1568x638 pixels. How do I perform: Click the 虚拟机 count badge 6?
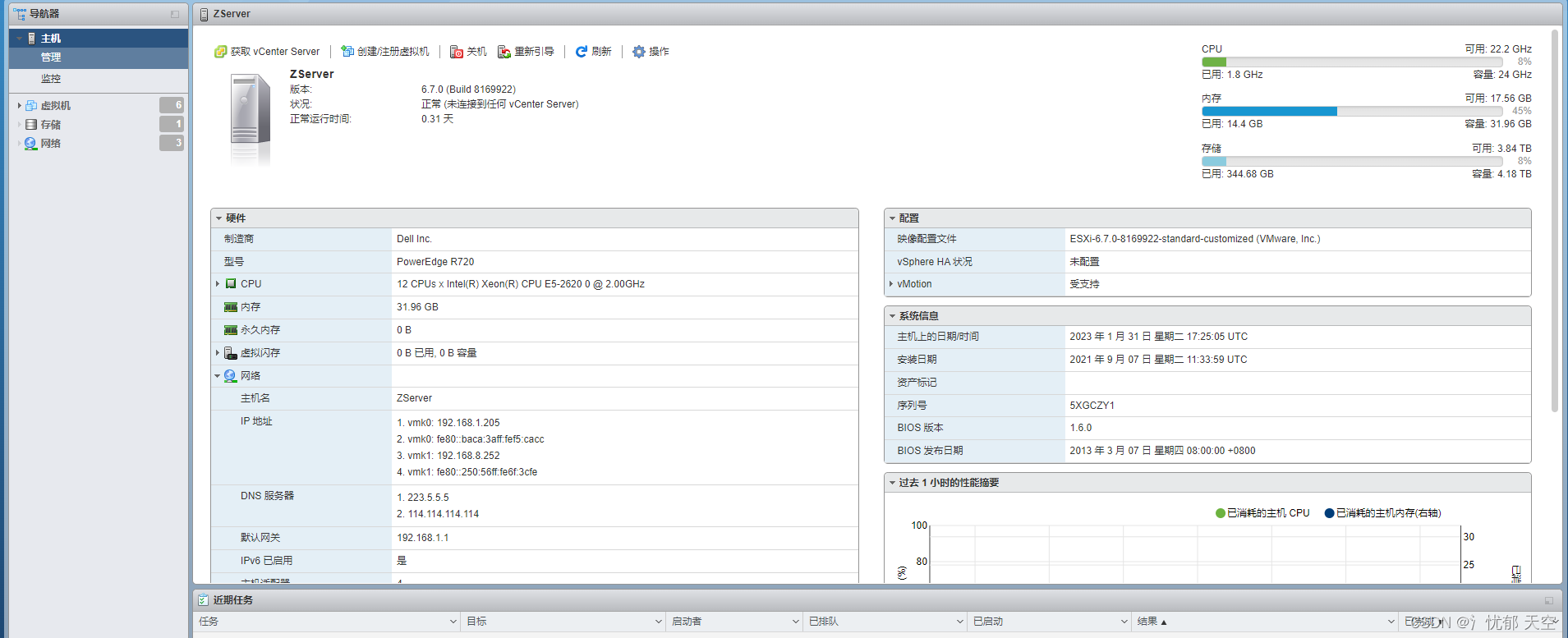click(x=172, y=105)
